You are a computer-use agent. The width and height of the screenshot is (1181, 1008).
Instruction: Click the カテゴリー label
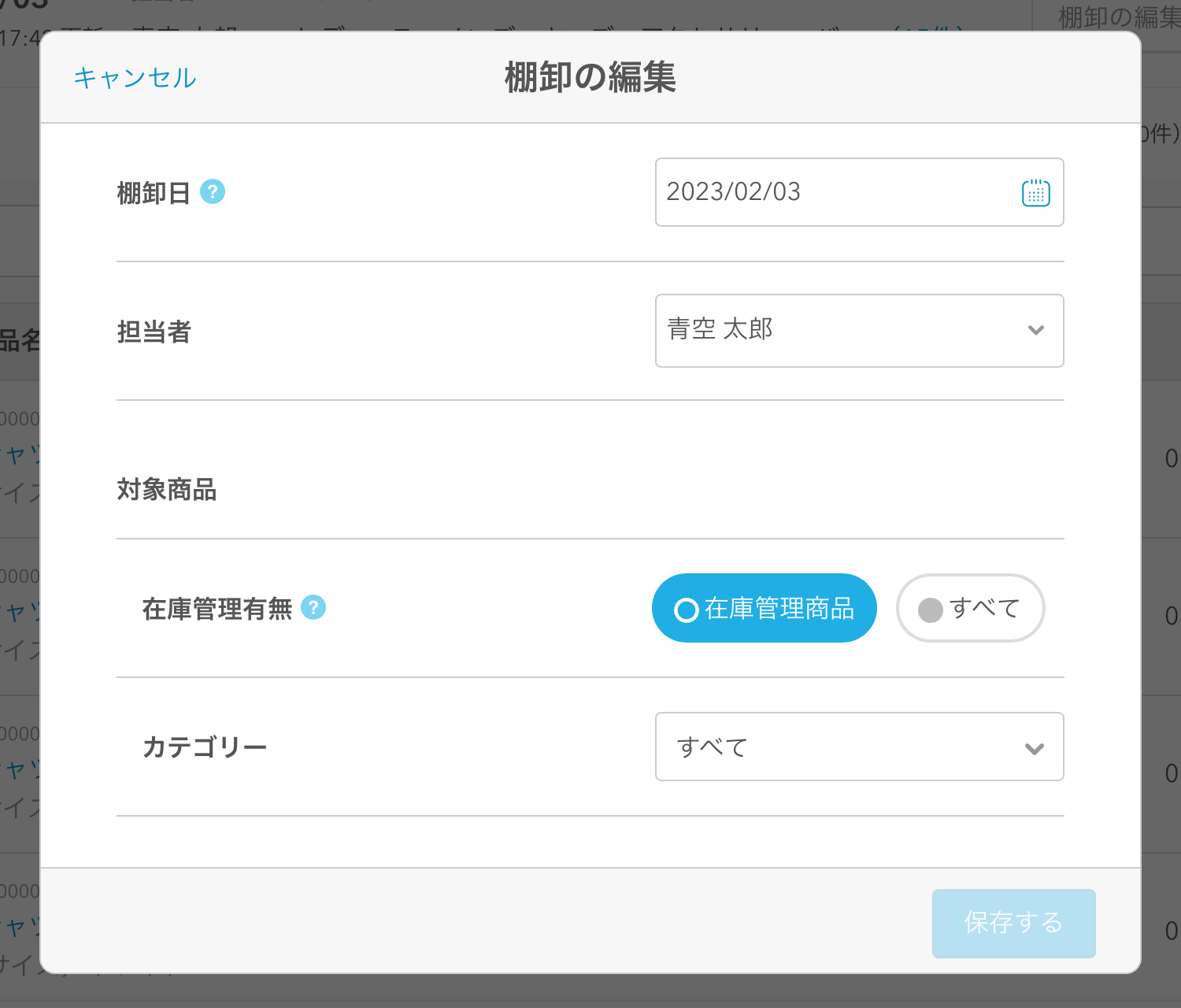[x=205, y=747]
